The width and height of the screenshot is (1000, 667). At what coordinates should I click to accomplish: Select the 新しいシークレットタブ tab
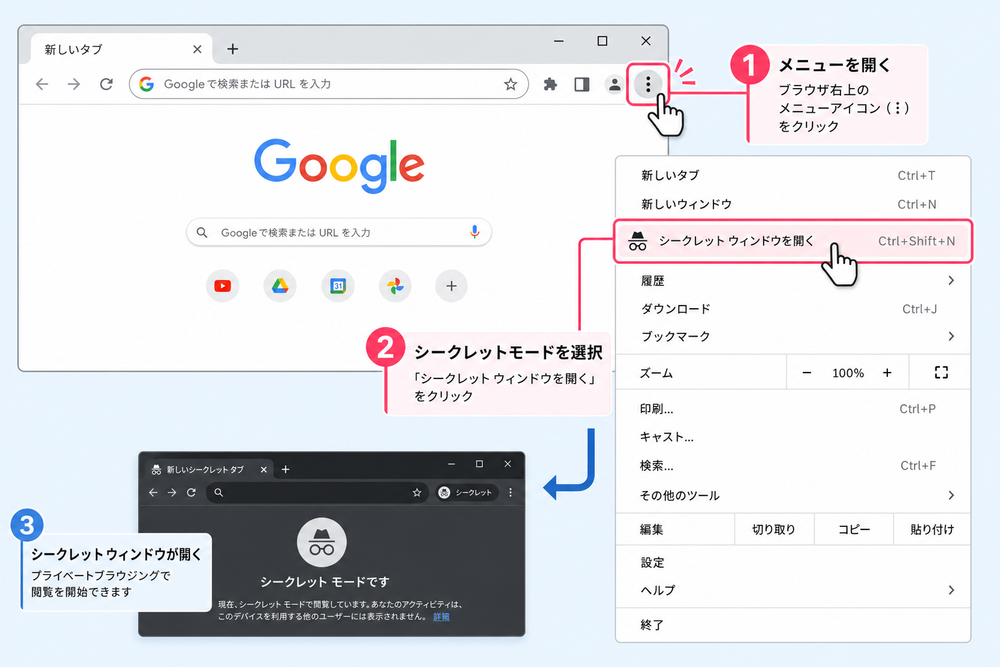(x=209, y=469)
